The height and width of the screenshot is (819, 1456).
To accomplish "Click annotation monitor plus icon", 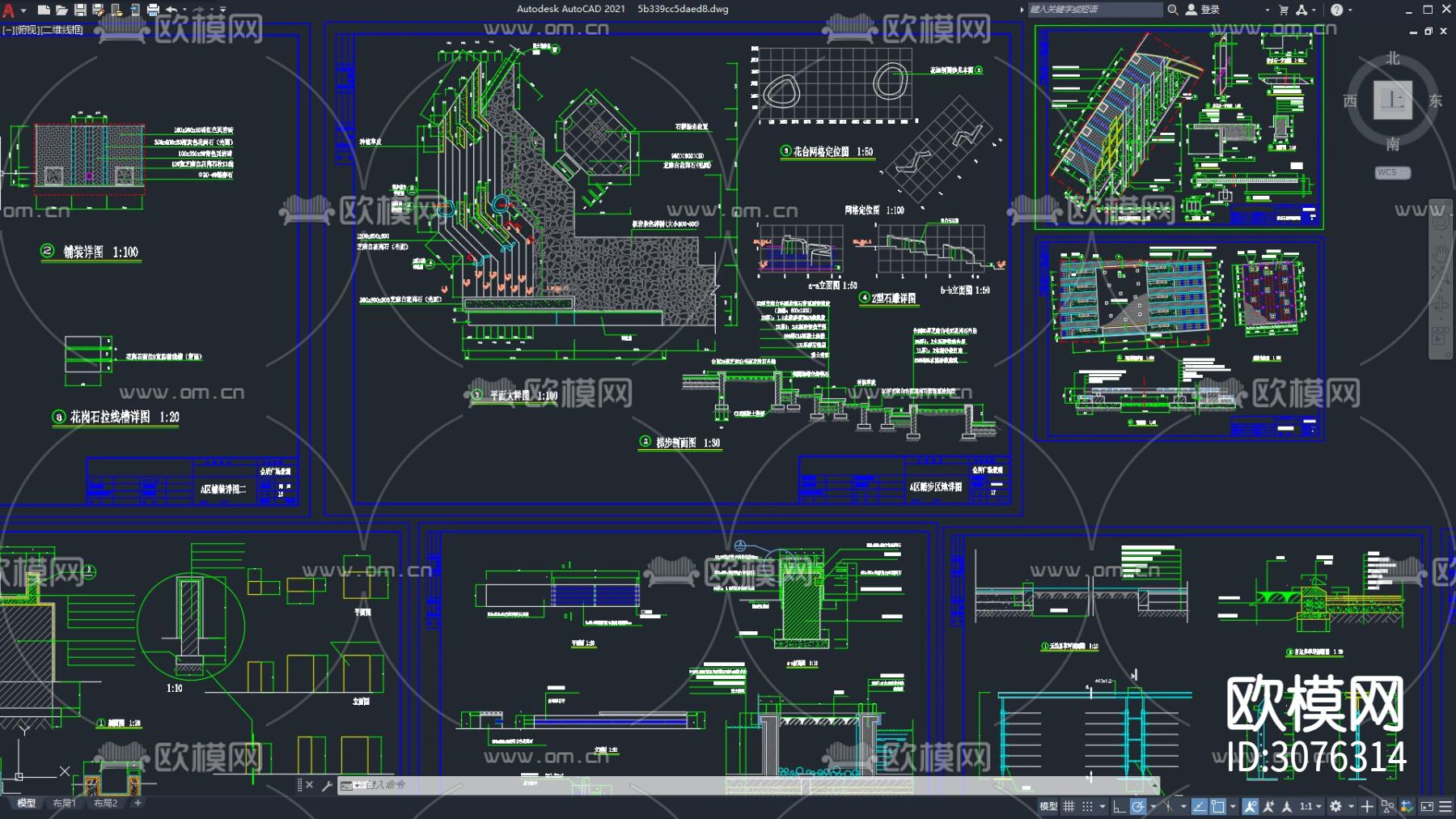I will coord(1367,806).
